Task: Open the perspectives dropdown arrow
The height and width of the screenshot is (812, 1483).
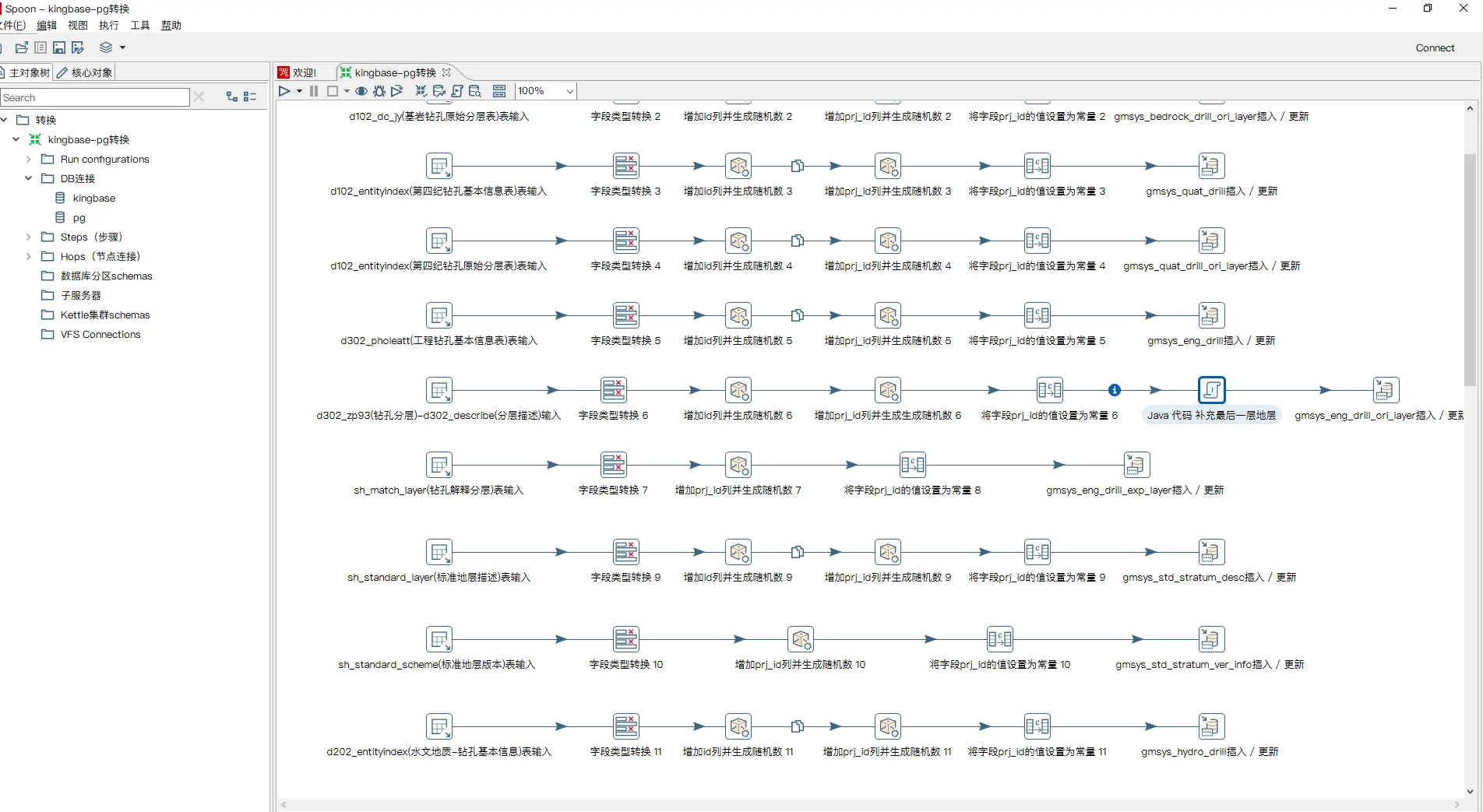Action: click(122, 47)
